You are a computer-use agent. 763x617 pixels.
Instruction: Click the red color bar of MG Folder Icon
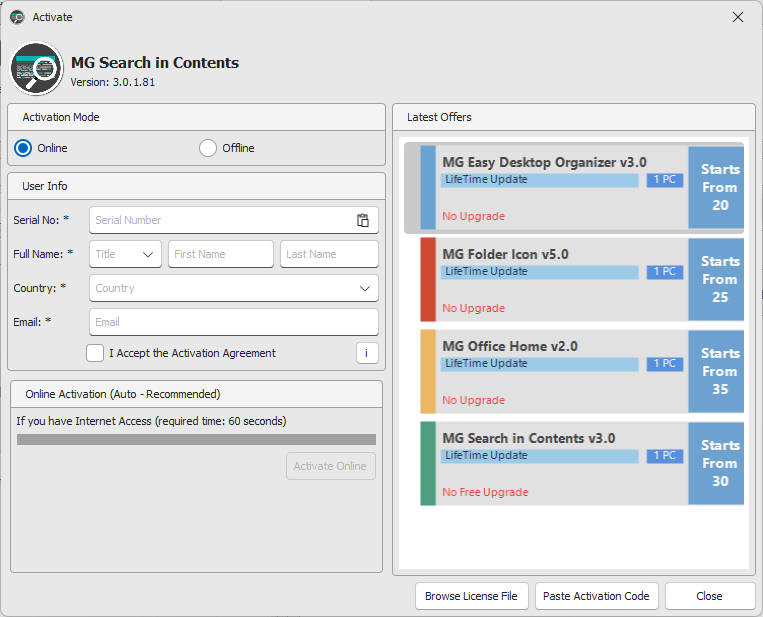tap(428, 279)
